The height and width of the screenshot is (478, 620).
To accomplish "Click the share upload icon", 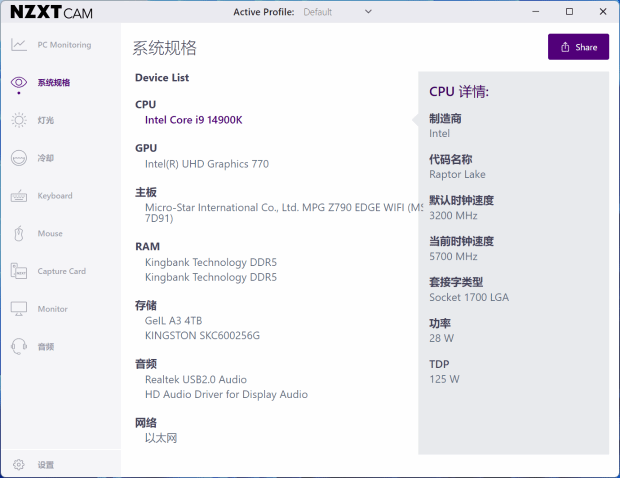I will (x=565, y=47).
